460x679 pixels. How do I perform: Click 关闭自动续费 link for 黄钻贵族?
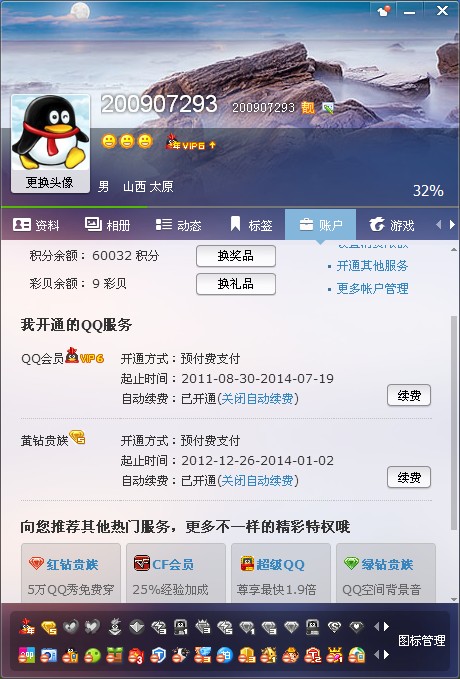[x=257, y=481]
